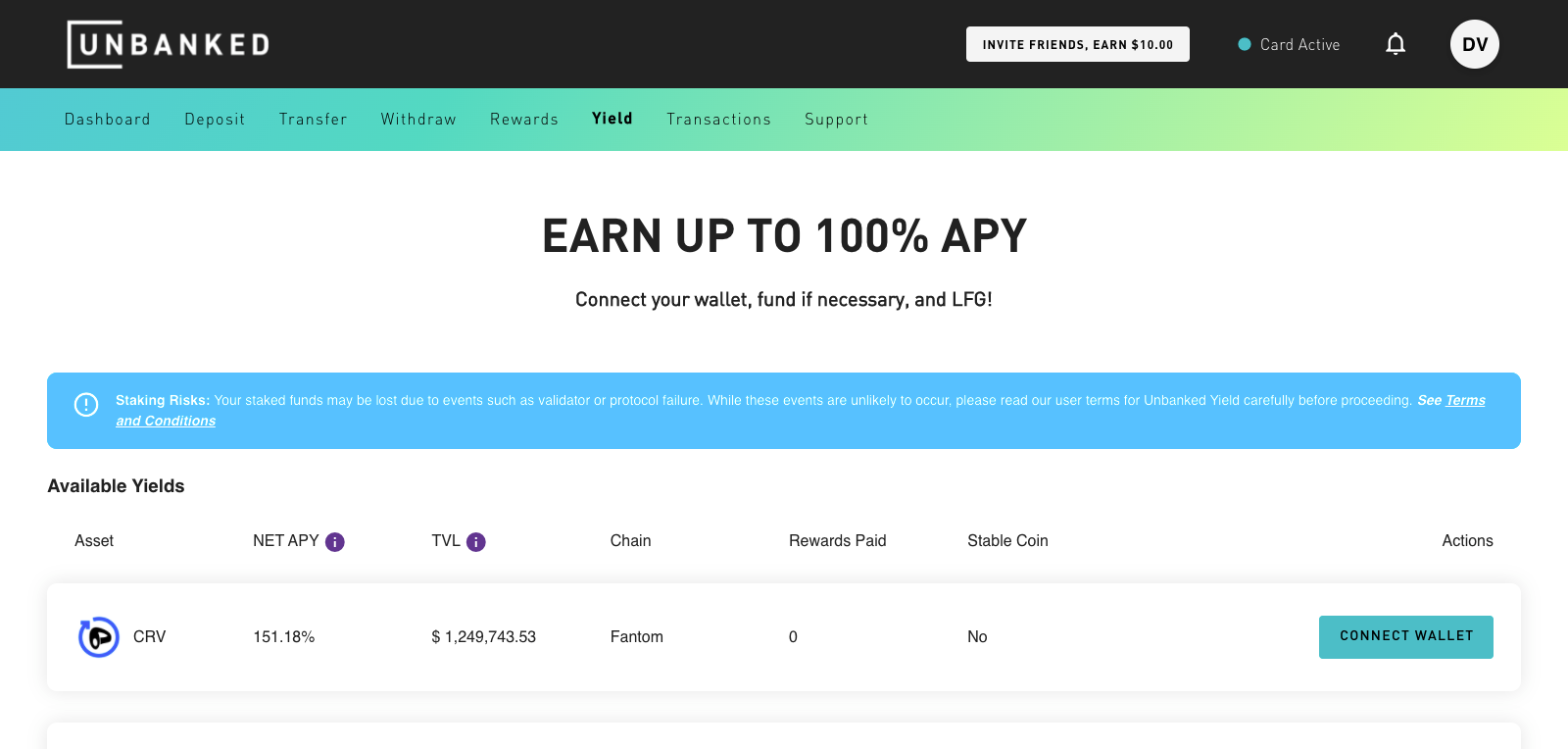1568x749 pixels.
Task: Click Connect Wallet for CRV
Action: click(1406, 637)
